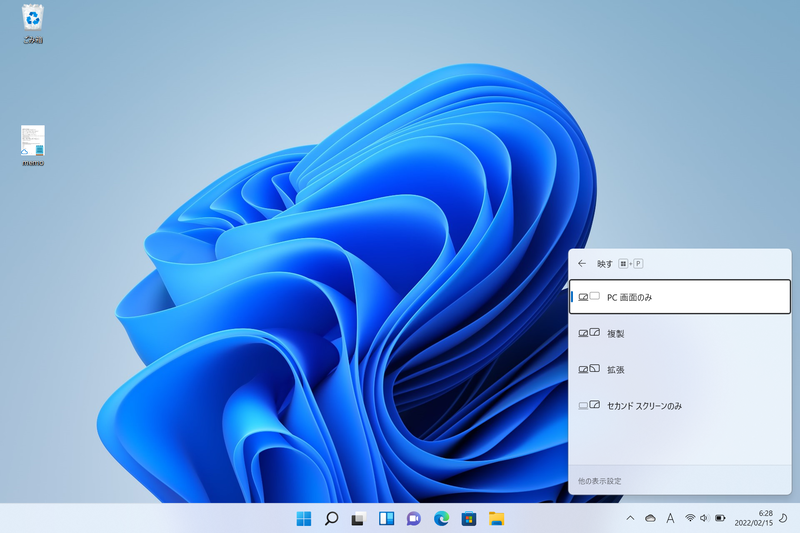Viewport: 800px width, 533px height.
Task: Go back with the 映す panel arrow
Action: point(582,264)
